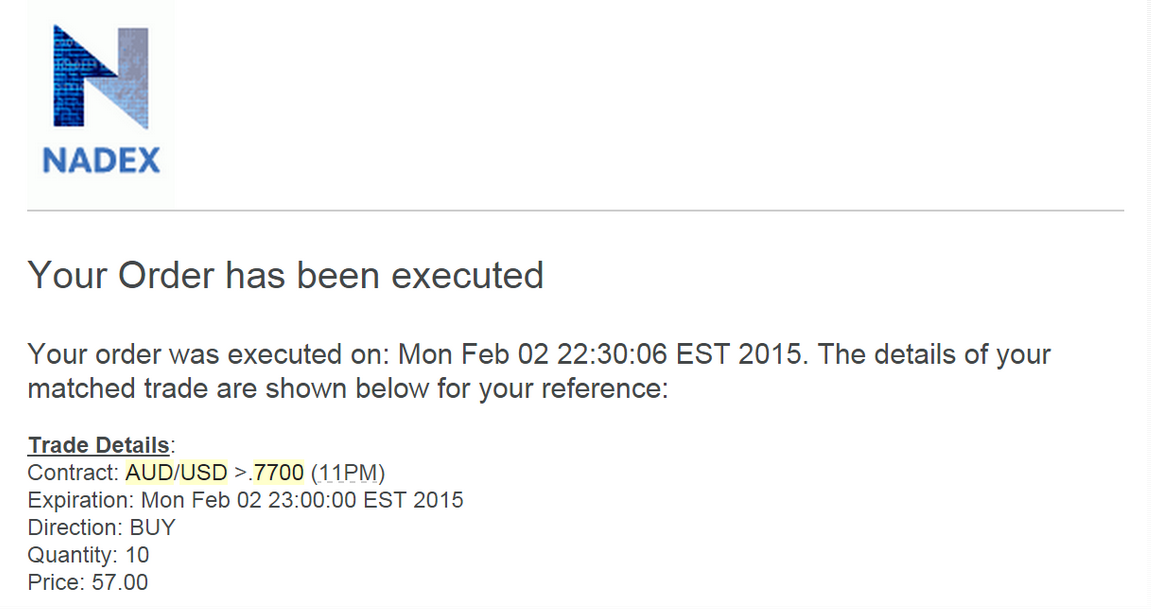Click the quantity value 10
This screenshot has width=1151, height=610.
[137, 555]
